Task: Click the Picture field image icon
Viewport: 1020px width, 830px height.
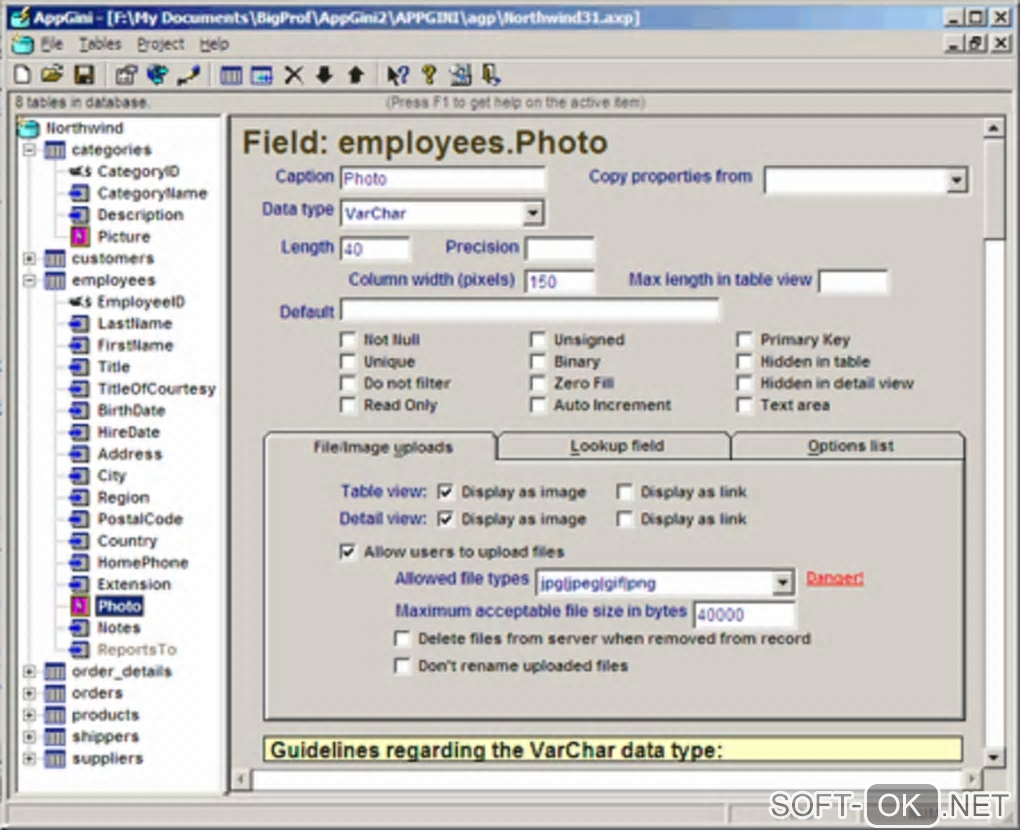Action: point(80,237)
